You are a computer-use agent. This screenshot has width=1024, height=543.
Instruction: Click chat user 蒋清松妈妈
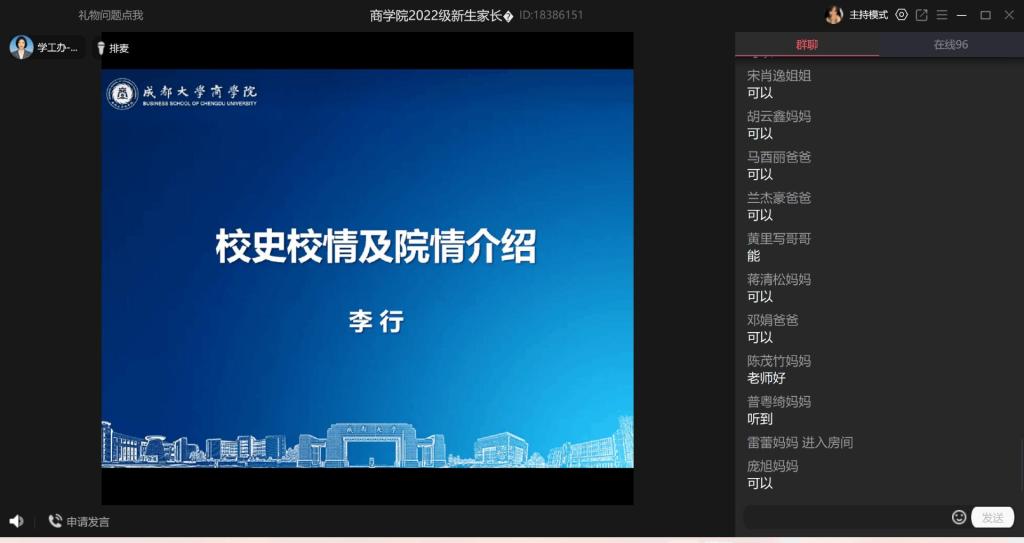[x=779, y=279]
